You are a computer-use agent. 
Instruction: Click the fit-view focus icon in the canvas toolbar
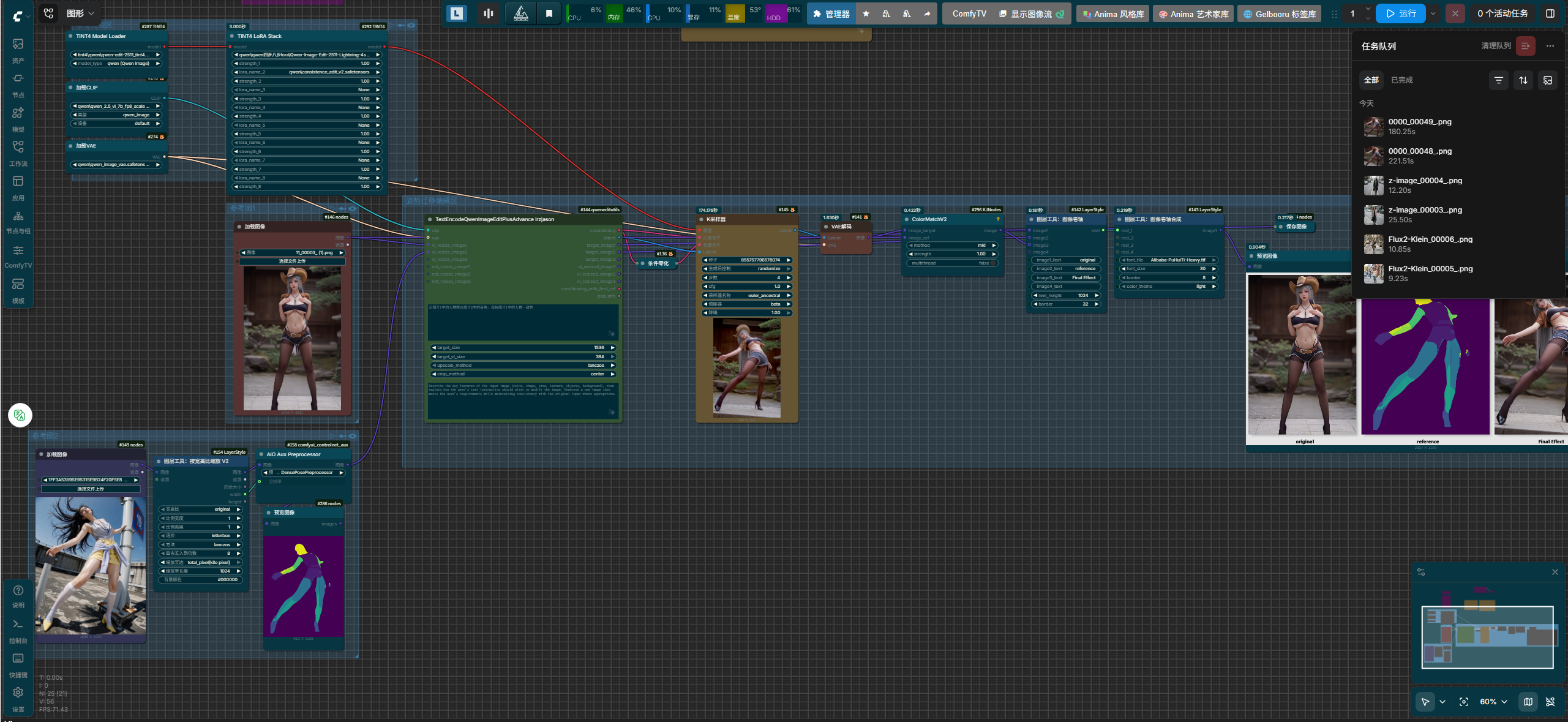1464,702
